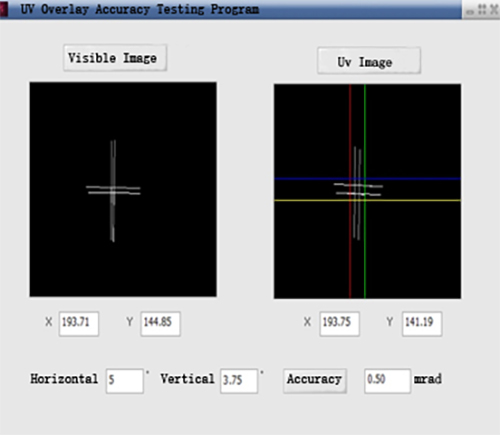This screenshot has width=500, height=435.
Task: Select the Vertical angle input field
Action: [x=239, y=381]
